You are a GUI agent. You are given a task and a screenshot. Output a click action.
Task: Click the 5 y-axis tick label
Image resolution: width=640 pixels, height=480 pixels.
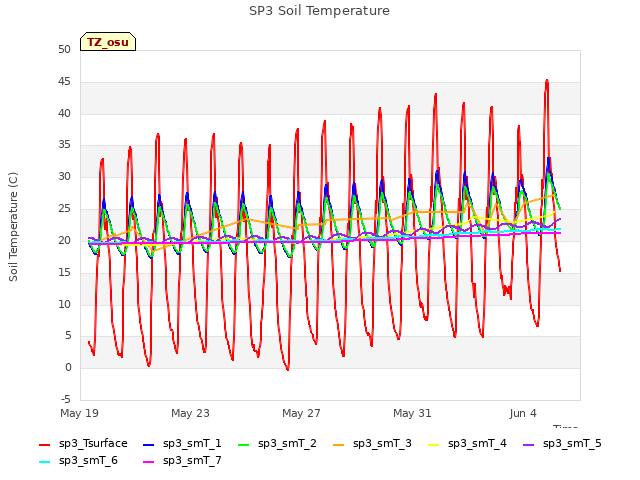pyautogui.click(x=68, y=336)
